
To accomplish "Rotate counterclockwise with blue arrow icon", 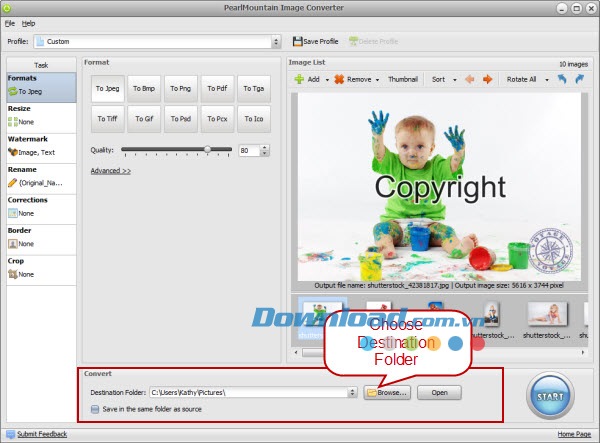I will (562, 79).
